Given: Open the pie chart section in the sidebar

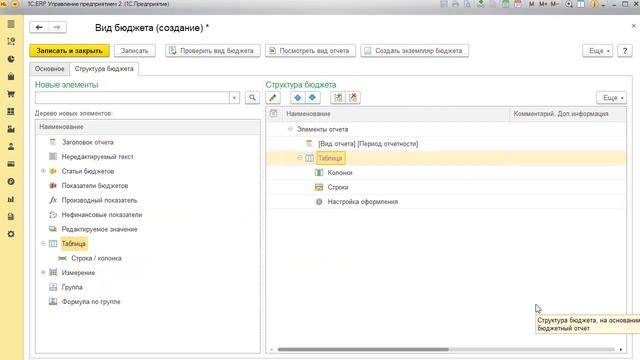Looking at the screenshot, I should (x=11, y=59).
